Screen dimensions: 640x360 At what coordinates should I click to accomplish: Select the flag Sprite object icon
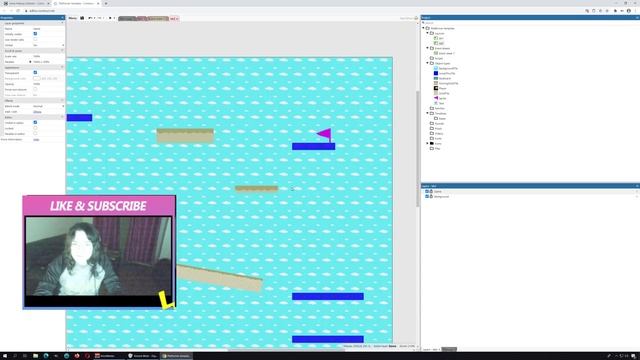click(x=436, y=98)
